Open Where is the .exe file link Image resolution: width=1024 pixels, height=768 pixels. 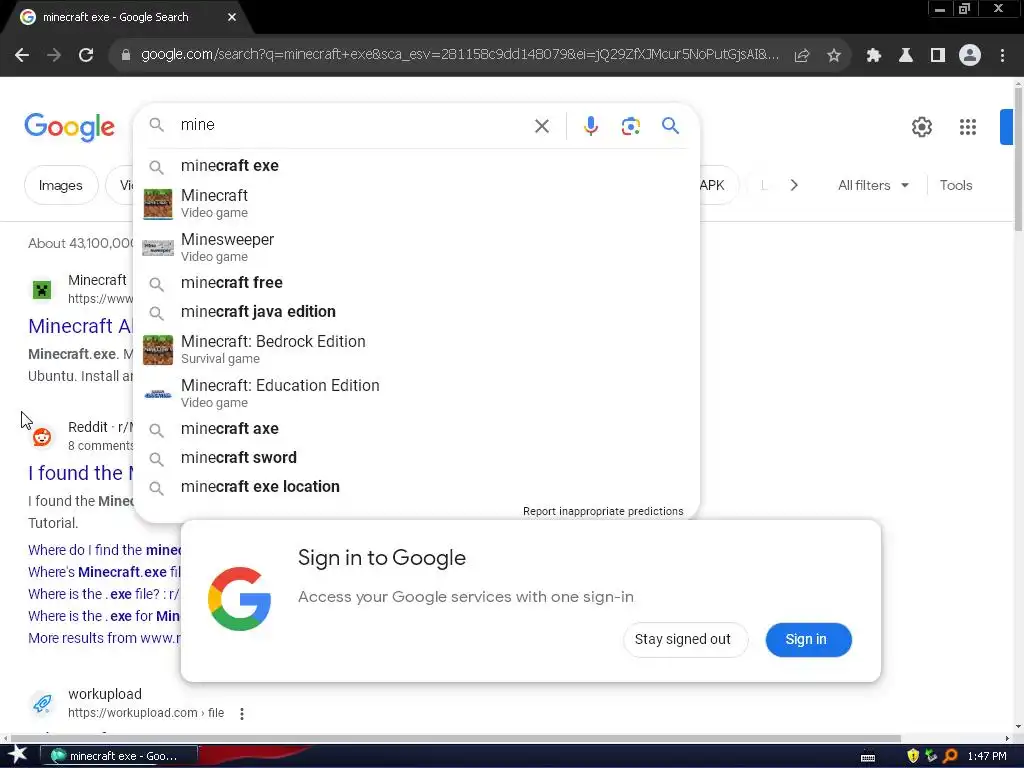(x=103, y=594)
